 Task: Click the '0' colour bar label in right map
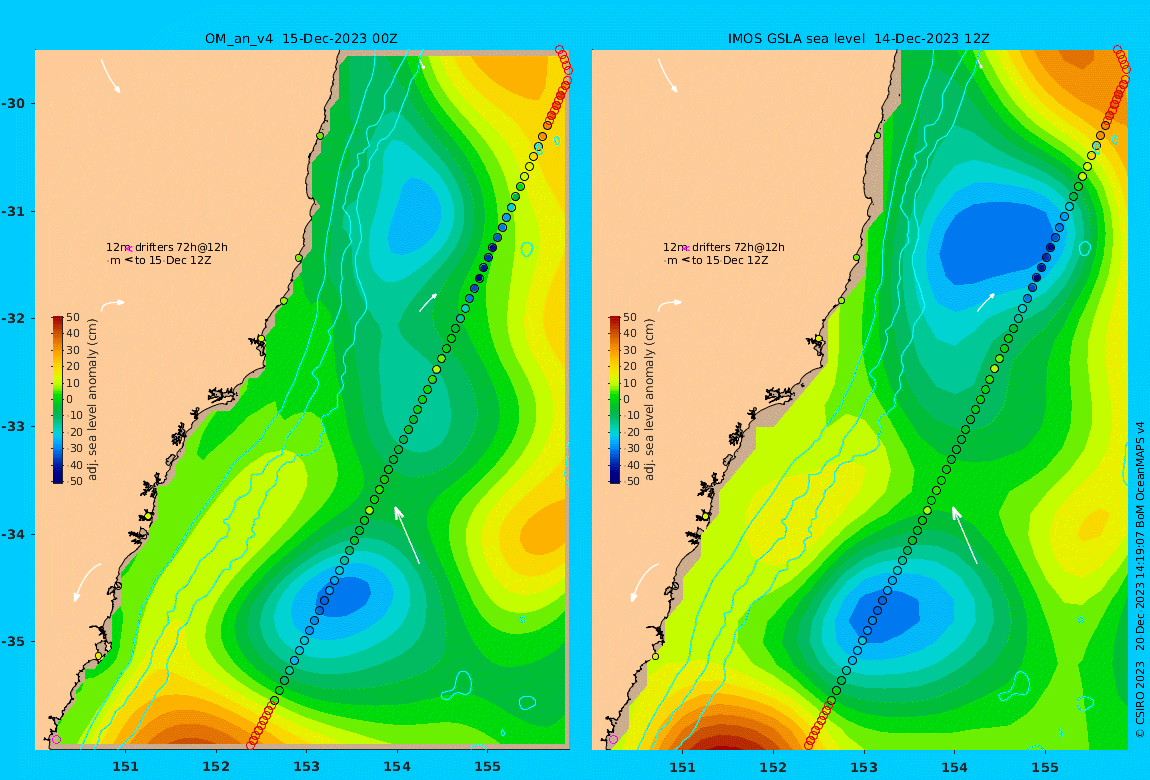(x=627, y=400)
